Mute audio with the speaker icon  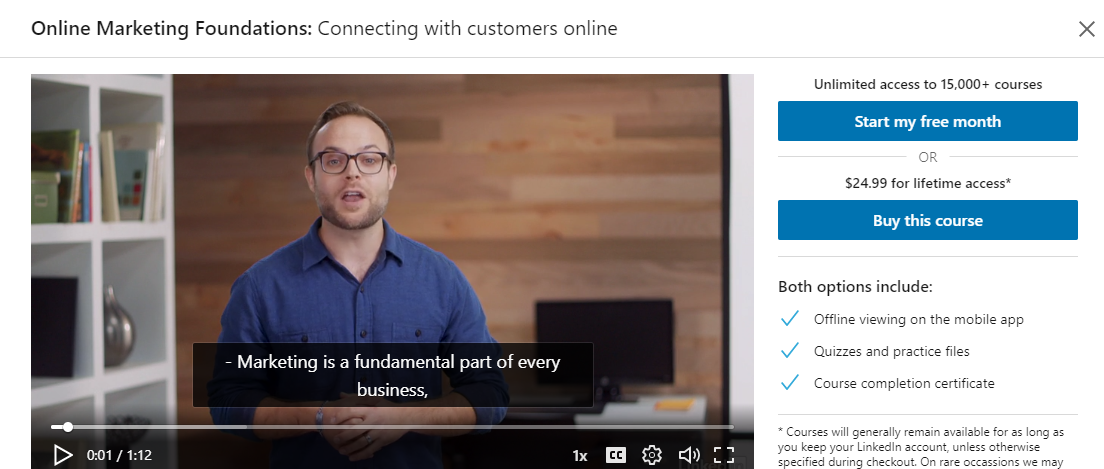click(x=689, y=455)
